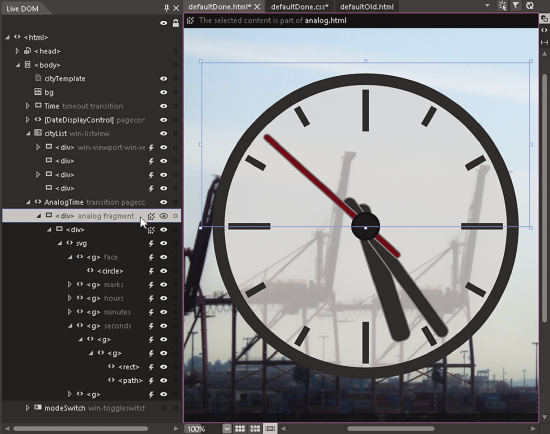This screenshot has height=434, width=550.
Task: Hide the cityTemplate element
Action: (163, 79)
